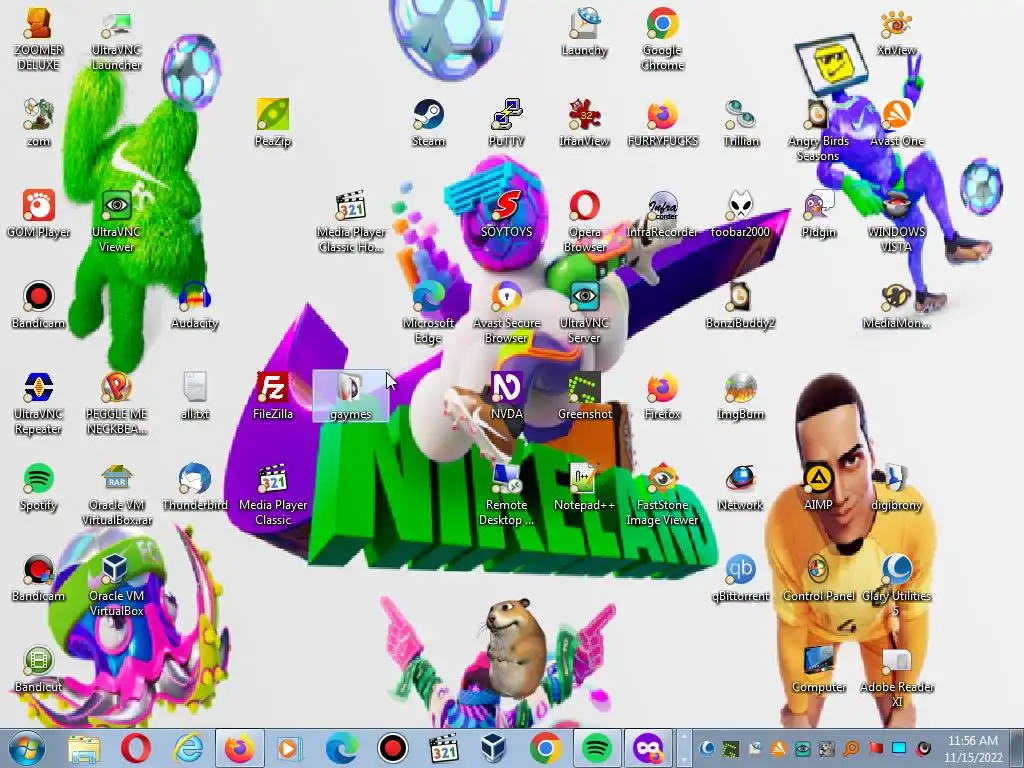Select Angry Birds Seasons icon

pos(818,130)
